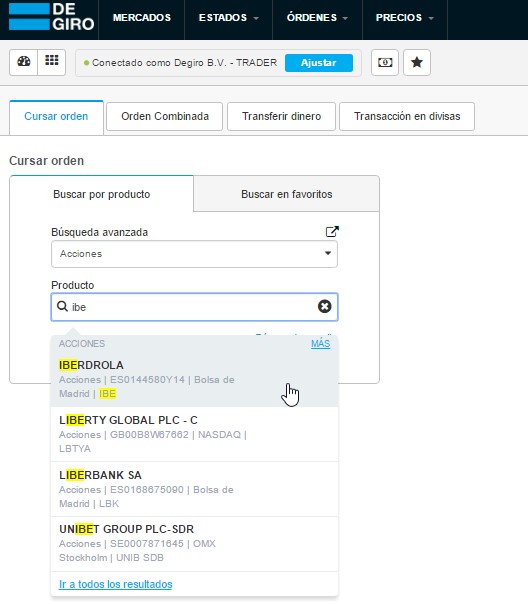Select Buscar por producto tab
The width and height of the screenshot is (528, 604).
(102, 194)
